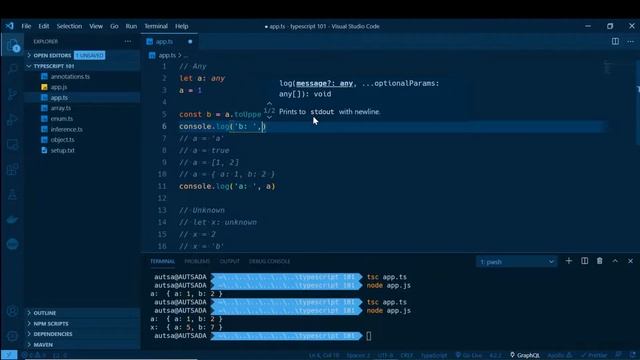
Task: Select the Terminal panel tab
Action: point(162,261)
